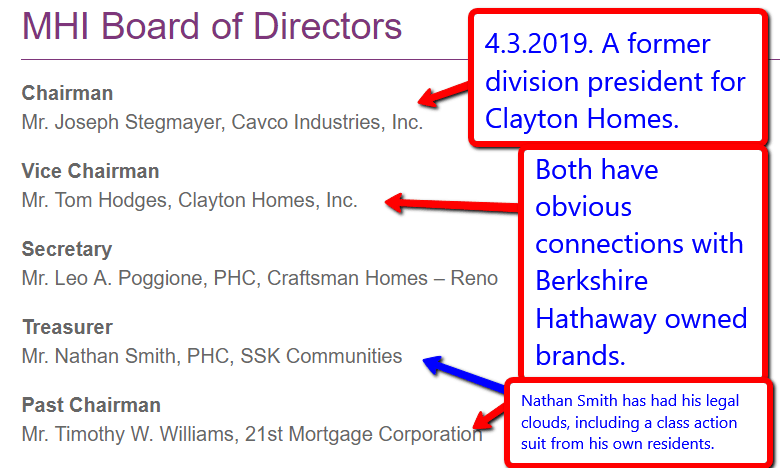Click the horizontal divider under the heading
The height and width of the screenshot is (468, 780).
click(240, 61)
